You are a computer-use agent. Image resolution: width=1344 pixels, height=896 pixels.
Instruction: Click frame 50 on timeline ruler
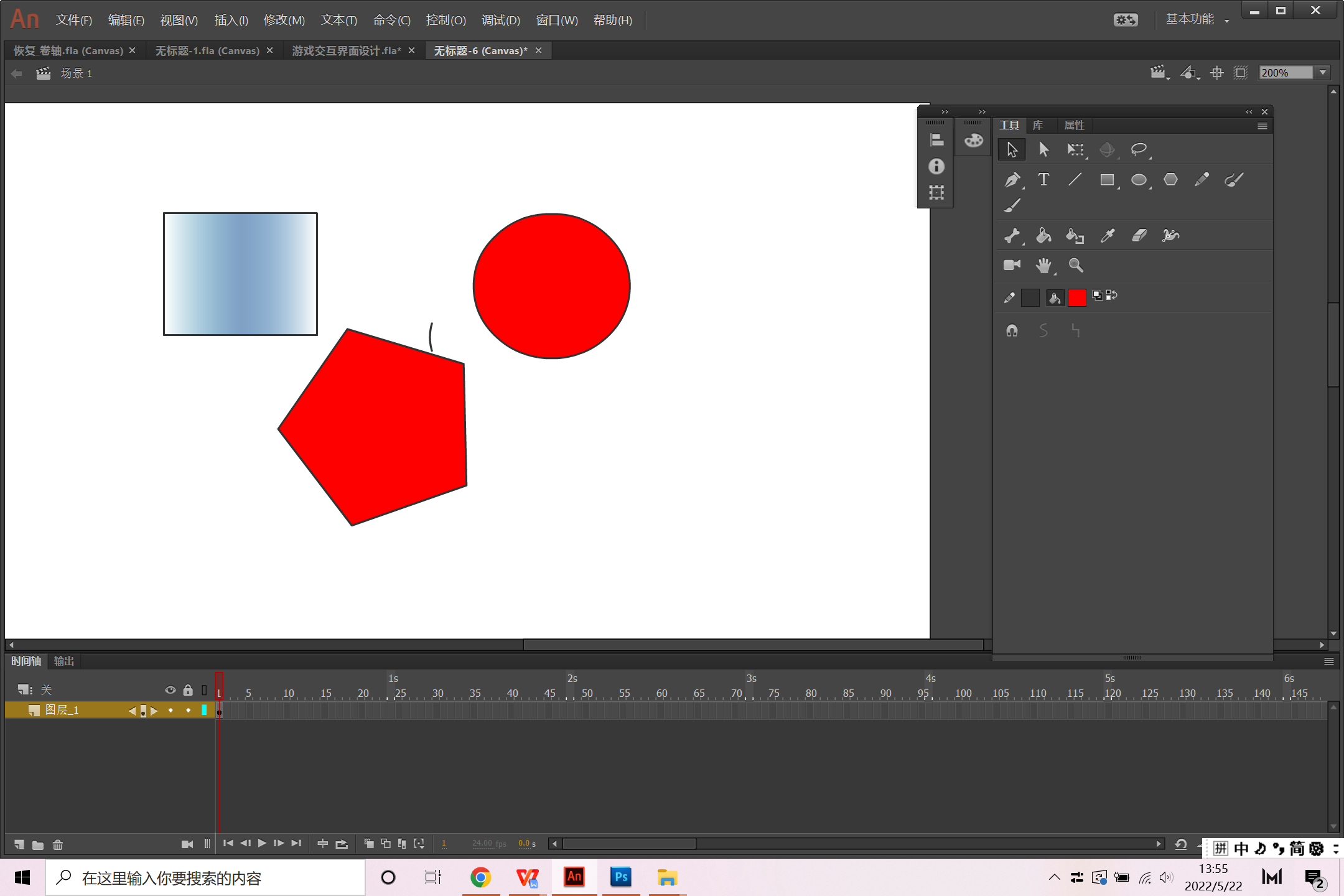pyautogui.click(x=585, y=693)
